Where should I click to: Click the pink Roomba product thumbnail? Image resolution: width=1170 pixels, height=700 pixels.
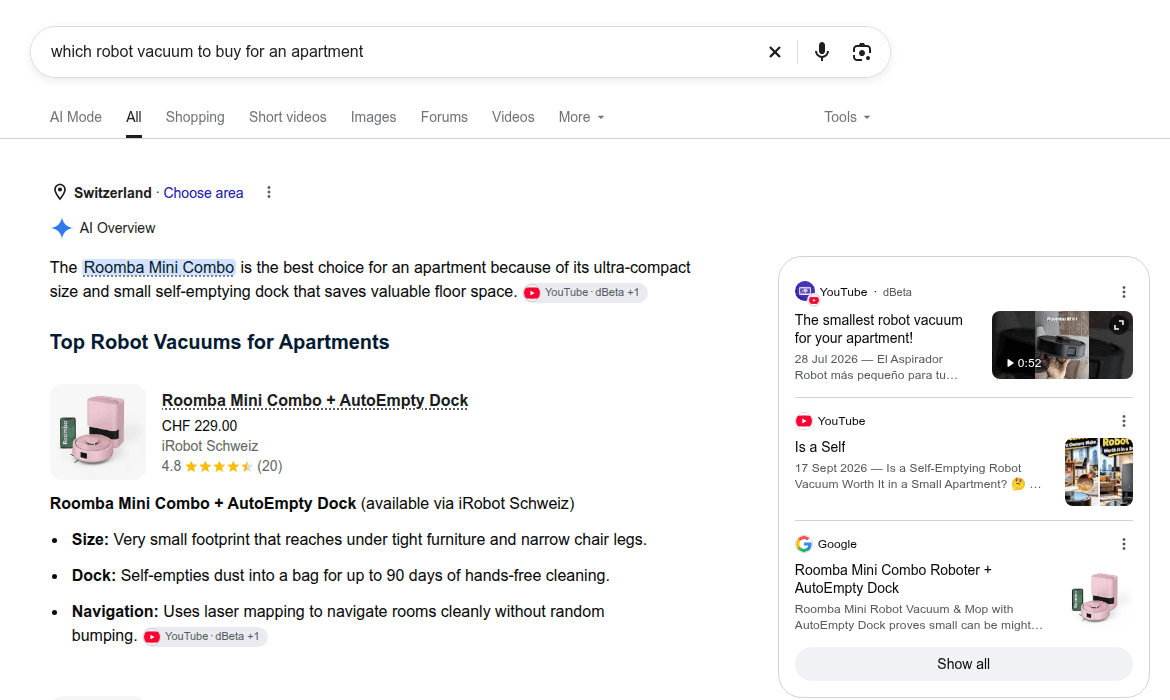98,432
